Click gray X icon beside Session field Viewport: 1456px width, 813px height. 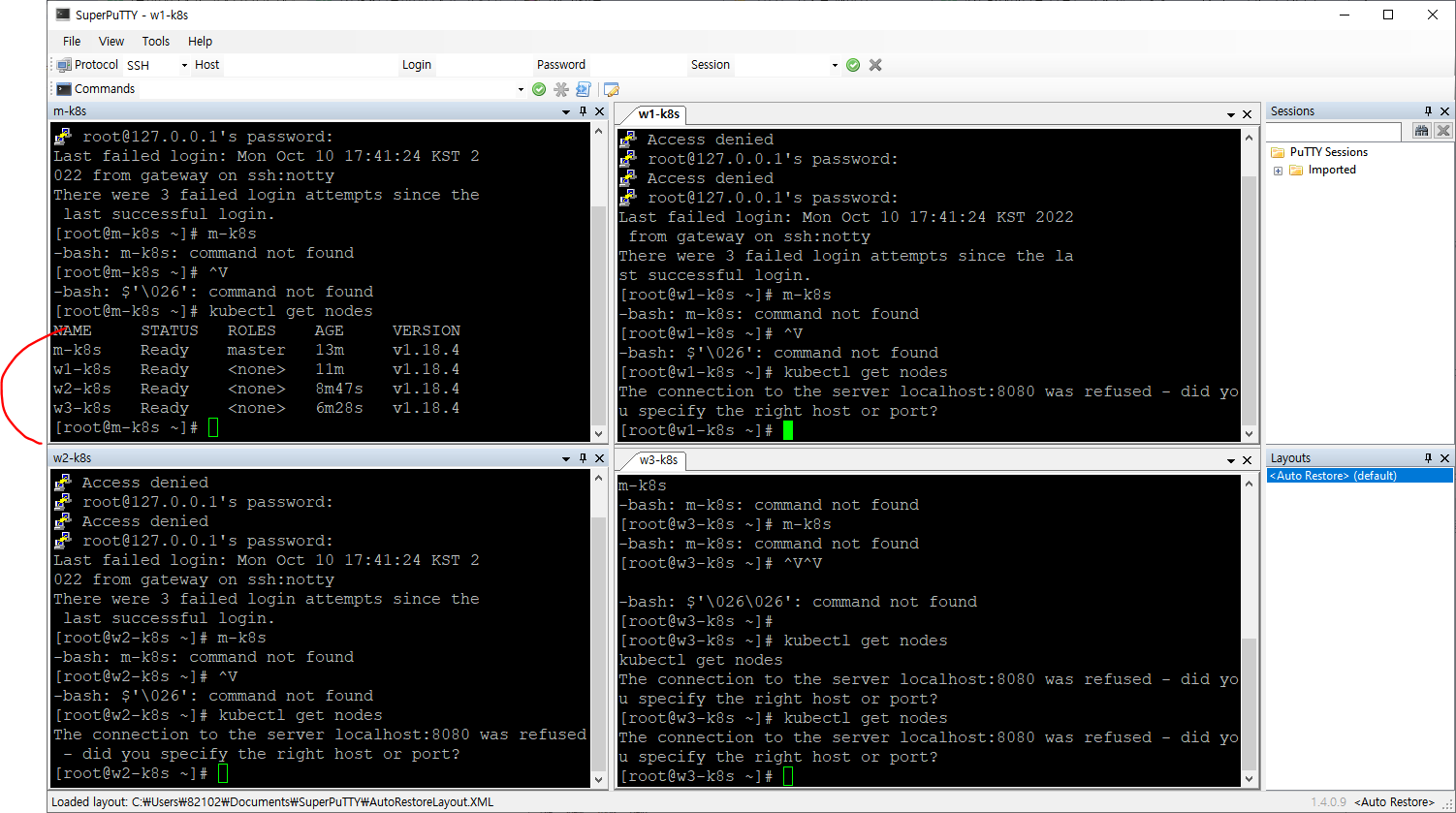(x=875, y=65)
